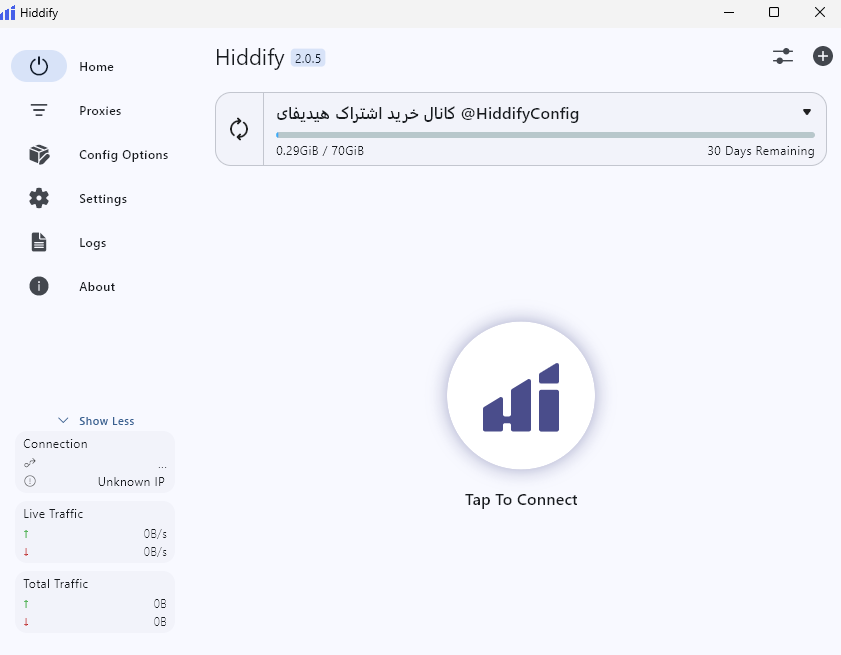Click the data usage progress bar
This screenshot has height=655, width=841.
(x=545, y=134)
